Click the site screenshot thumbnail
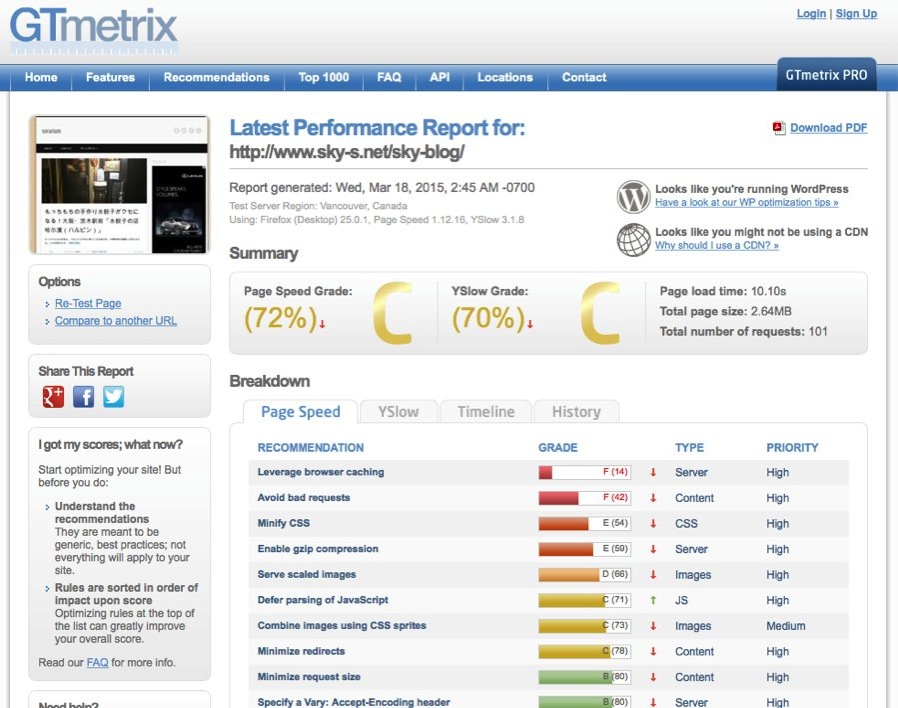 click(120, 184)
